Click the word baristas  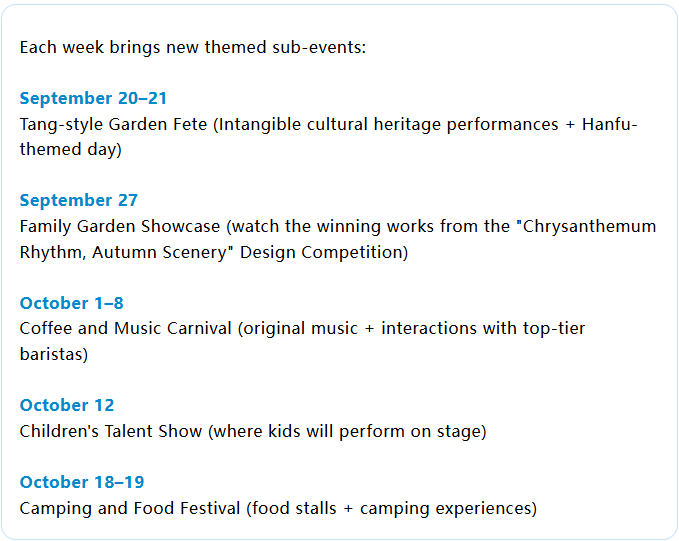click(51, 354)
